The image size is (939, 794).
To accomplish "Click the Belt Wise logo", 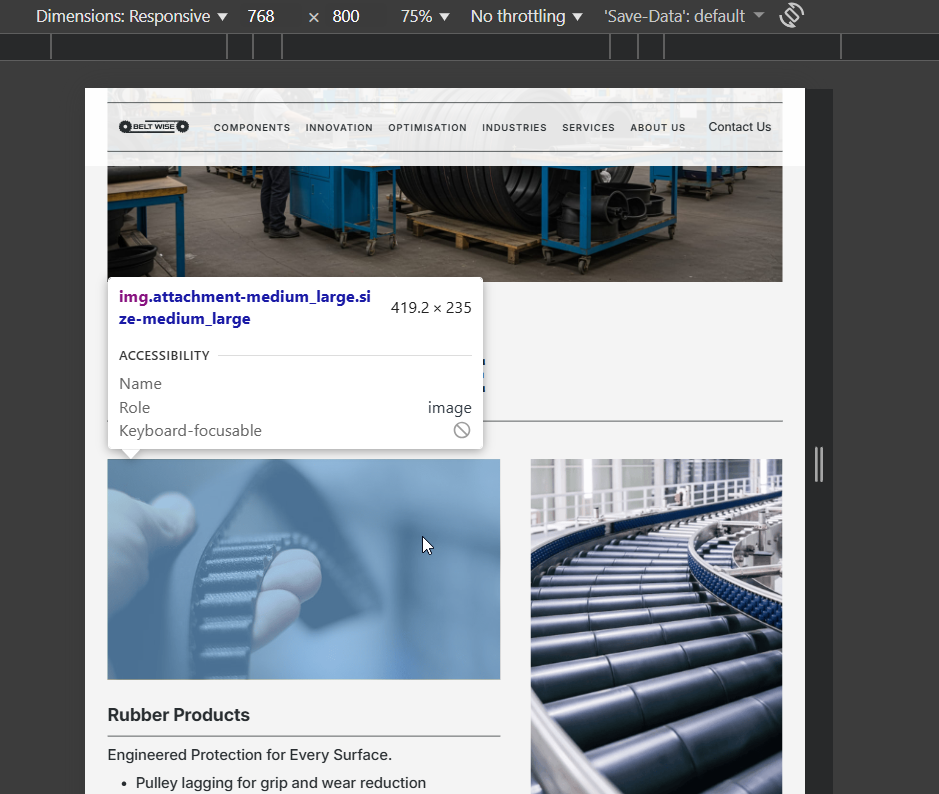I will (153, 127).
